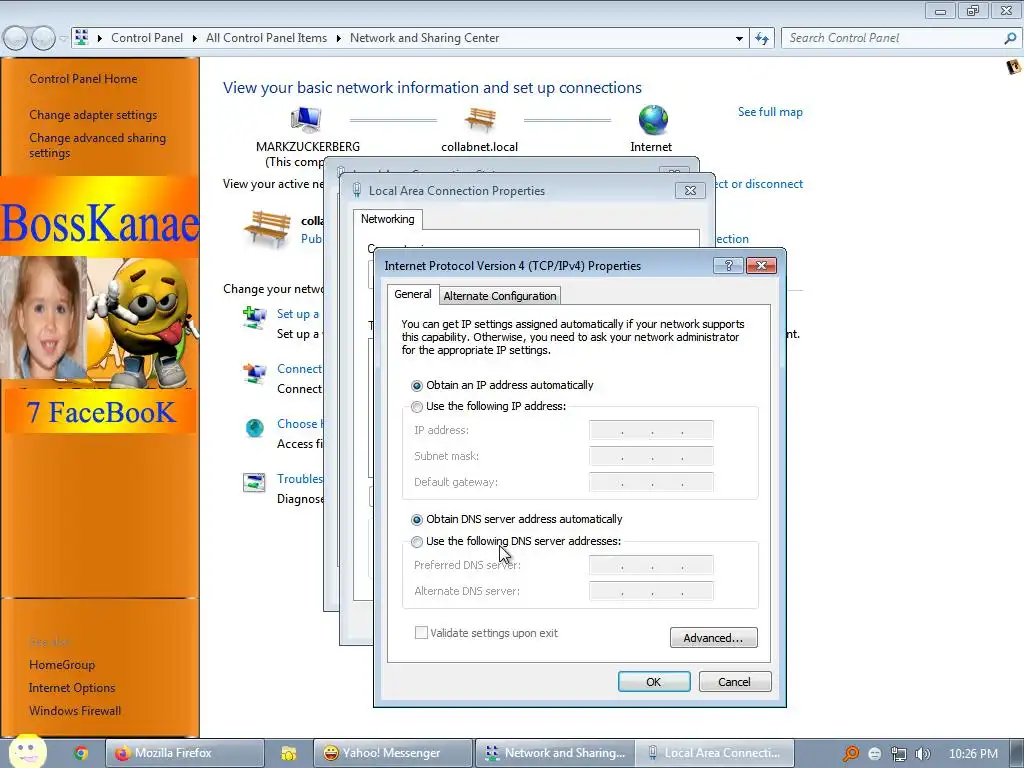This screenshot has height=768, width=1024.
Task: Open the See full map link
Action: click(770, 112)
